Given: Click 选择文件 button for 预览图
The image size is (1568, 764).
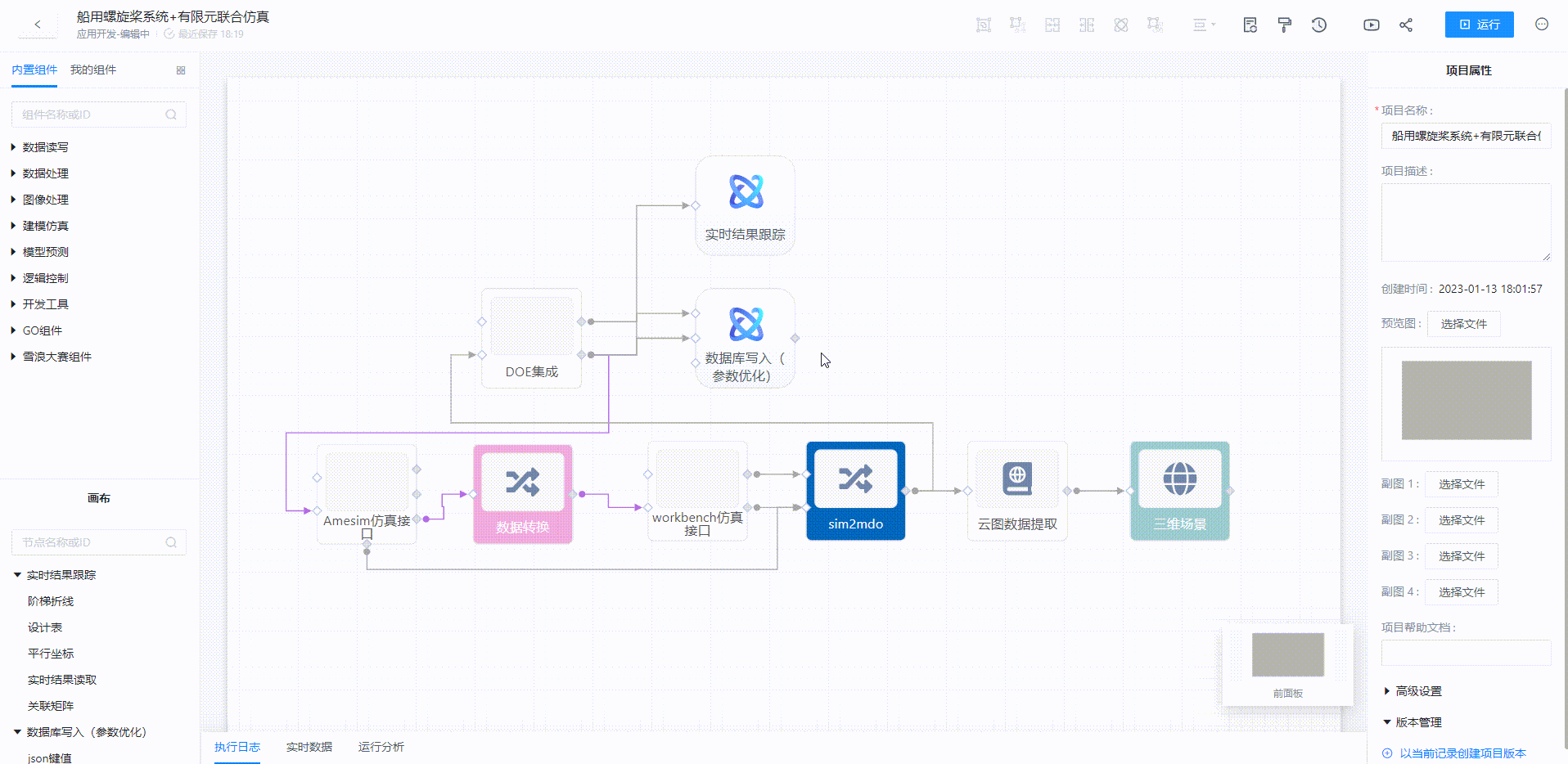Looking at the screenshot, I should (x=1463, y=324).
